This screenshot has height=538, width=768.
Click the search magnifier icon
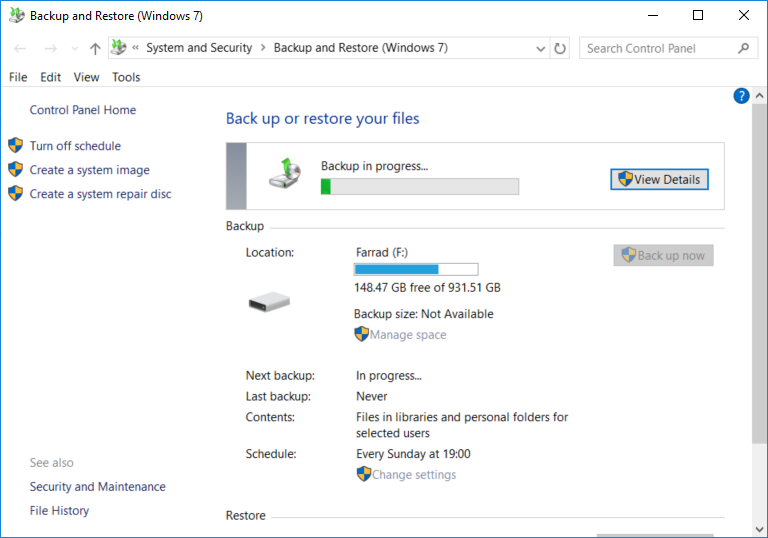[x=743, y=48]
